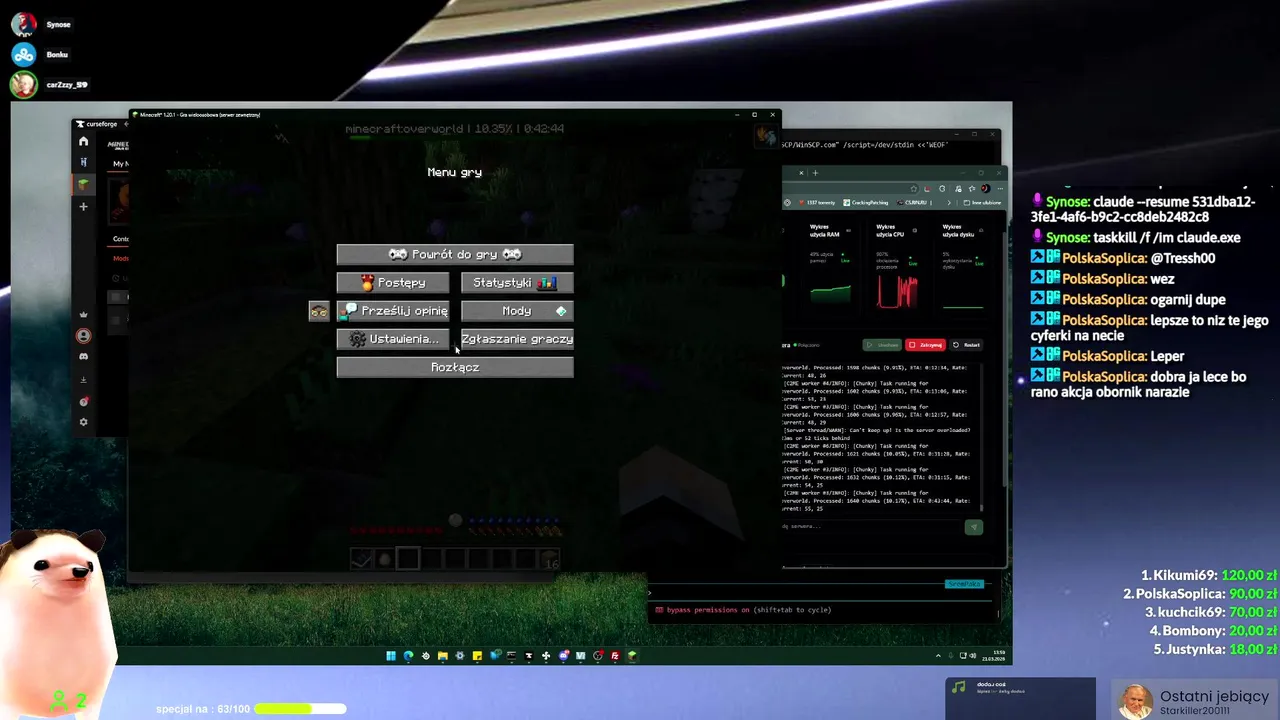Click server console command input field
This screenshot has width=1280, height=720.
872,527
